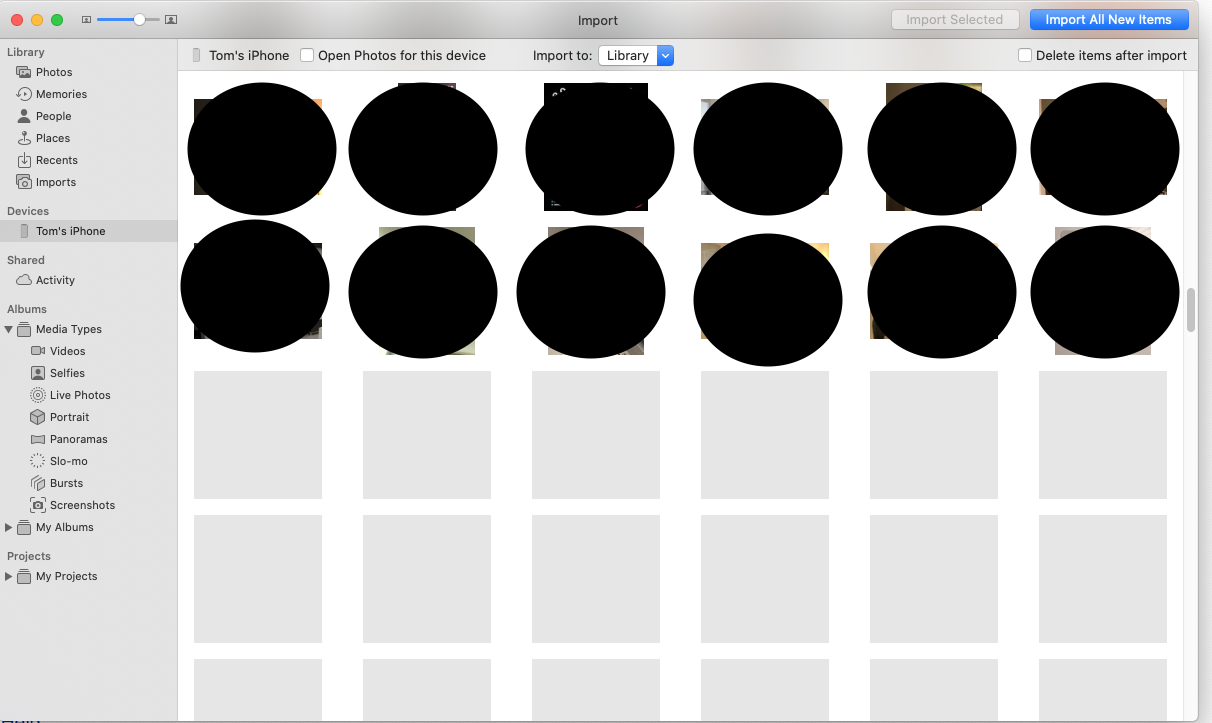Click the Bursts stacked photos icon
This screenshot has height=723, width=1212.
click(x=38, y=483)
